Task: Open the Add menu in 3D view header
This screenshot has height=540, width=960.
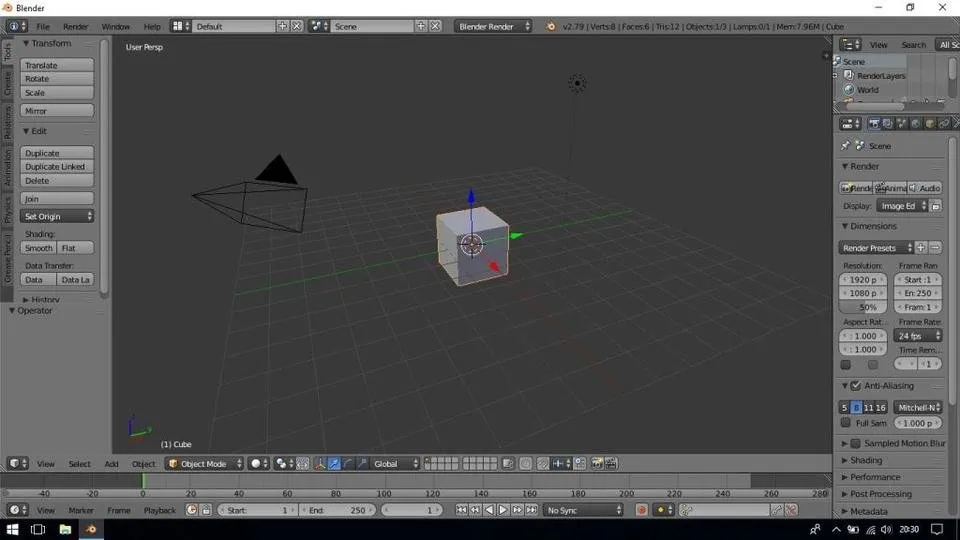Action: coord(111,463)
